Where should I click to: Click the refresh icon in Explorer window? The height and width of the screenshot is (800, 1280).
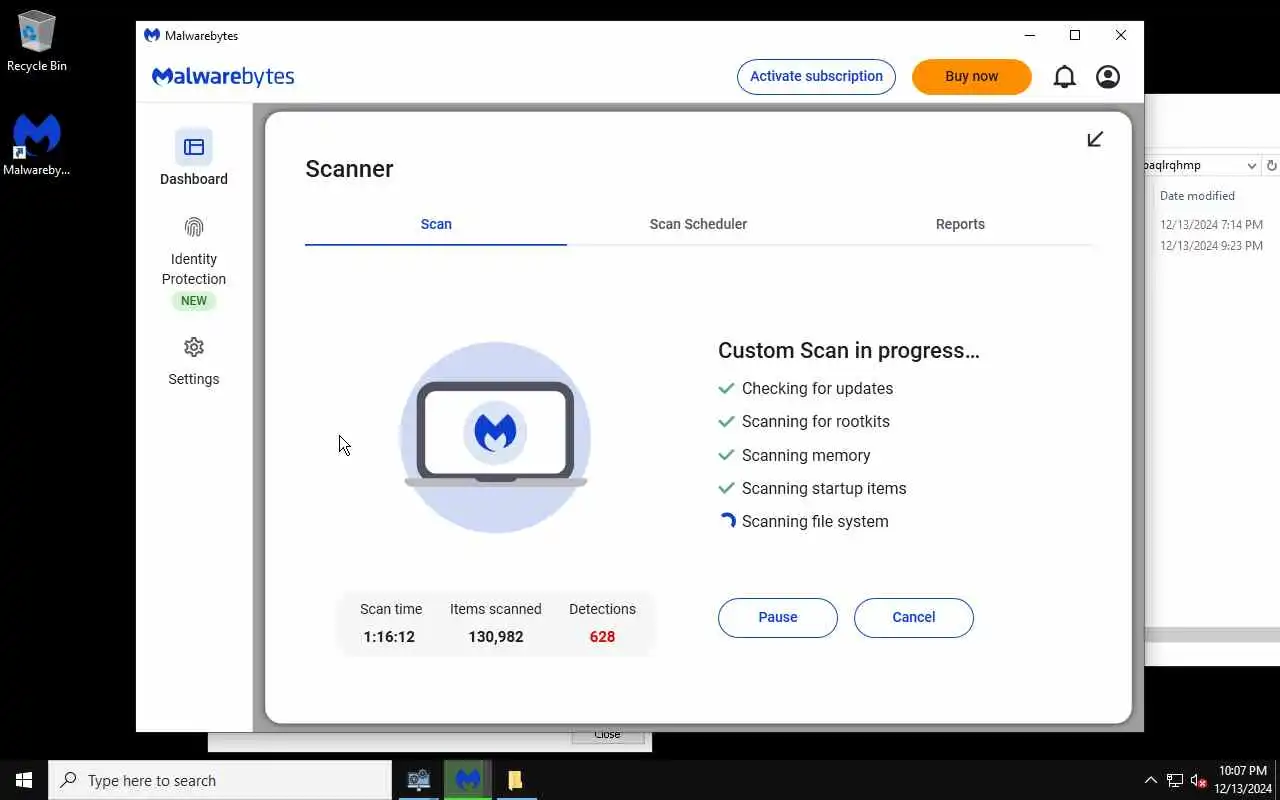coord(1272,166)
